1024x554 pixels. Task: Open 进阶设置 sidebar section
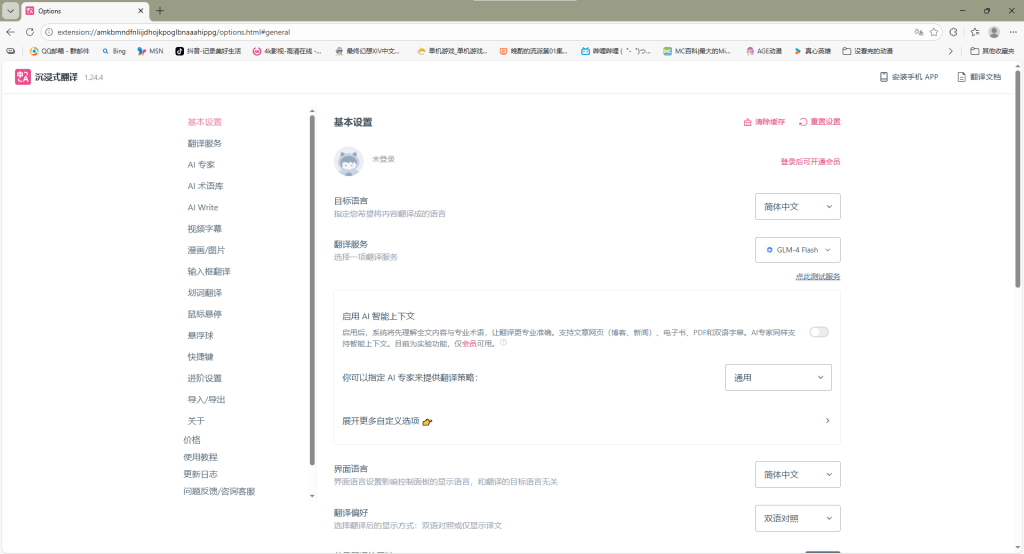(204, 378)
